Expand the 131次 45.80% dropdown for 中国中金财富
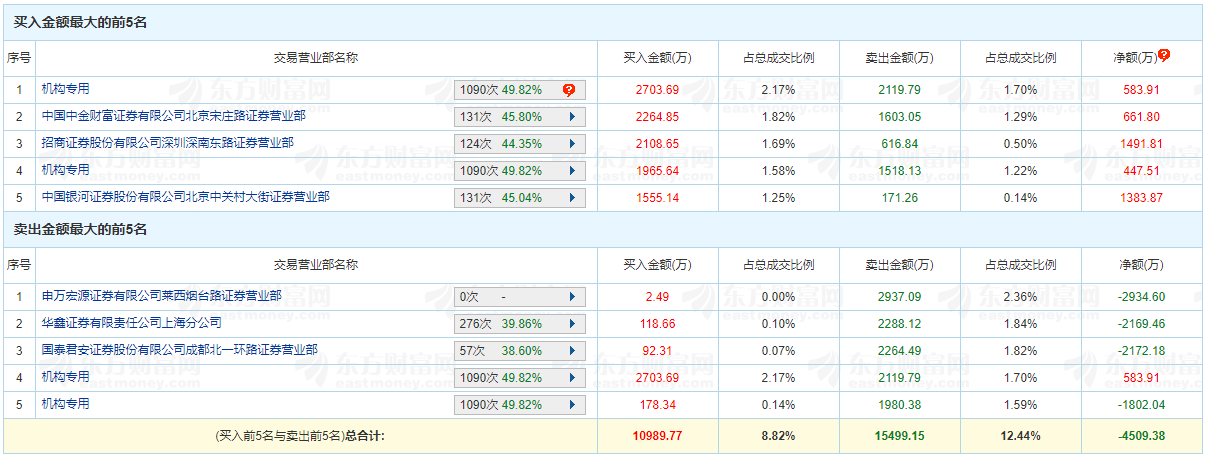This screenshot has height=459, width=1206. click(x=572, y=117)
